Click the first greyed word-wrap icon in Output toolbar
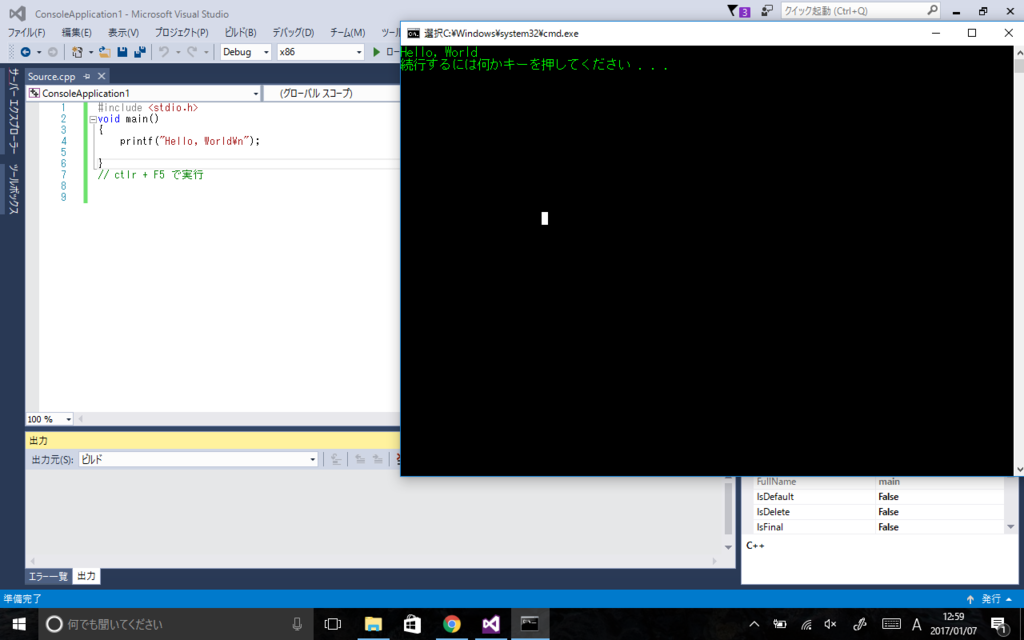The width and height of the screenshot is (1024, 640). click(336, 460)
